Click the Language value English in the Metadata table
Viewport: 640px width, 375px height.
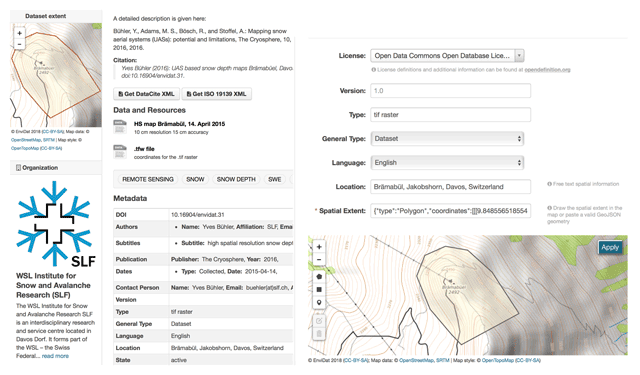(180, 336)
